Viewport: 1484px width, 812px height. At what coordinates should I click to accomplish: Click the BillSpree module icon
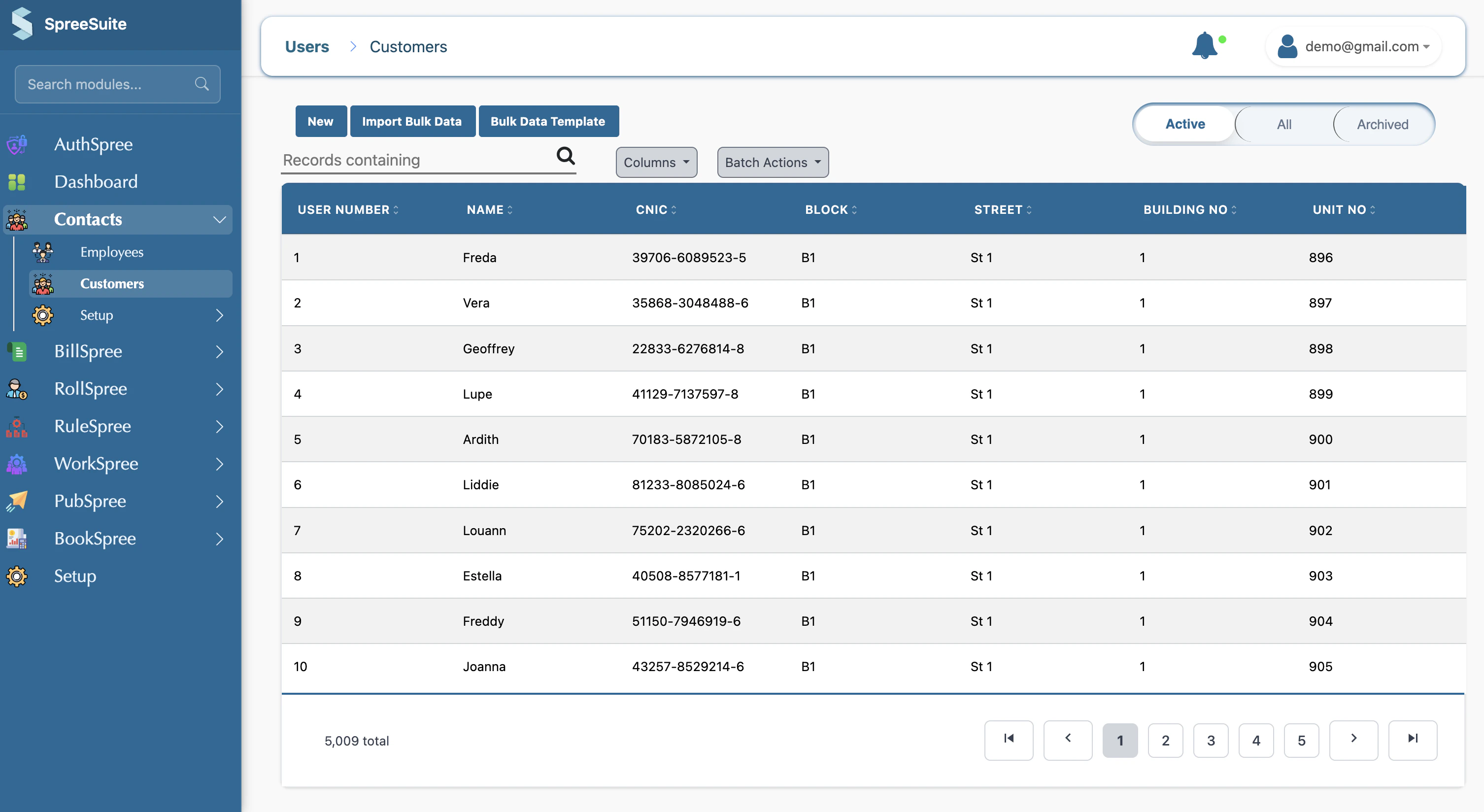tap(17, 351)
